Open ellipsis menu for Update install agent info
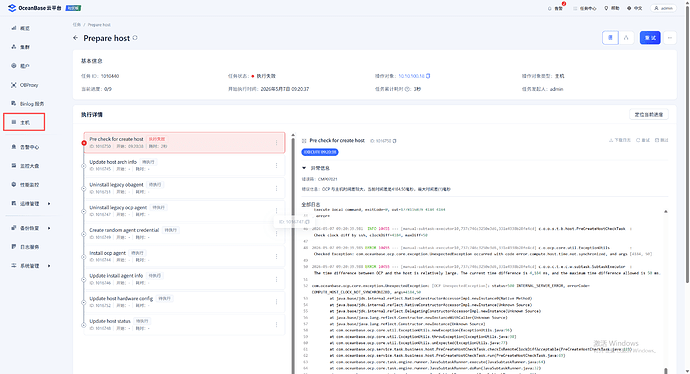Screen dimensions: 690x374 276,279
